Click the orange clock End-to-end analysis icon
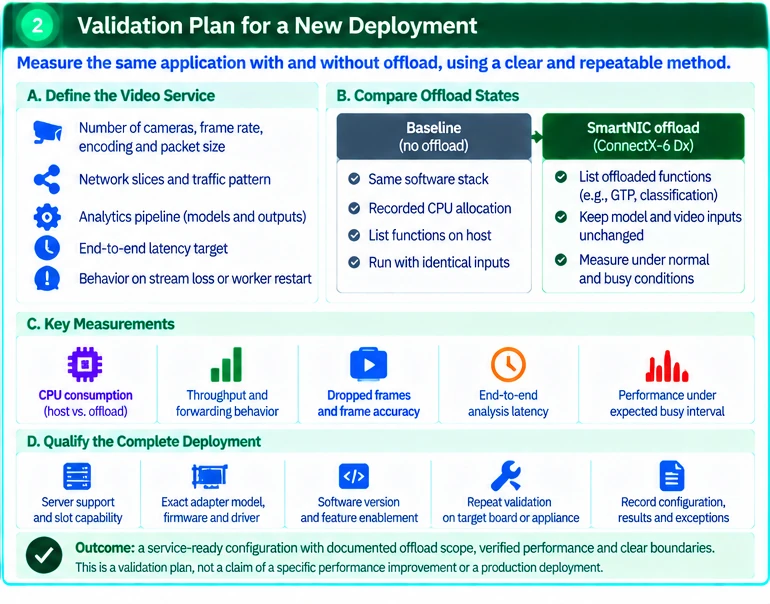This screenshot has width=770, height=604. pyautogui.click(x=508, y=364)
